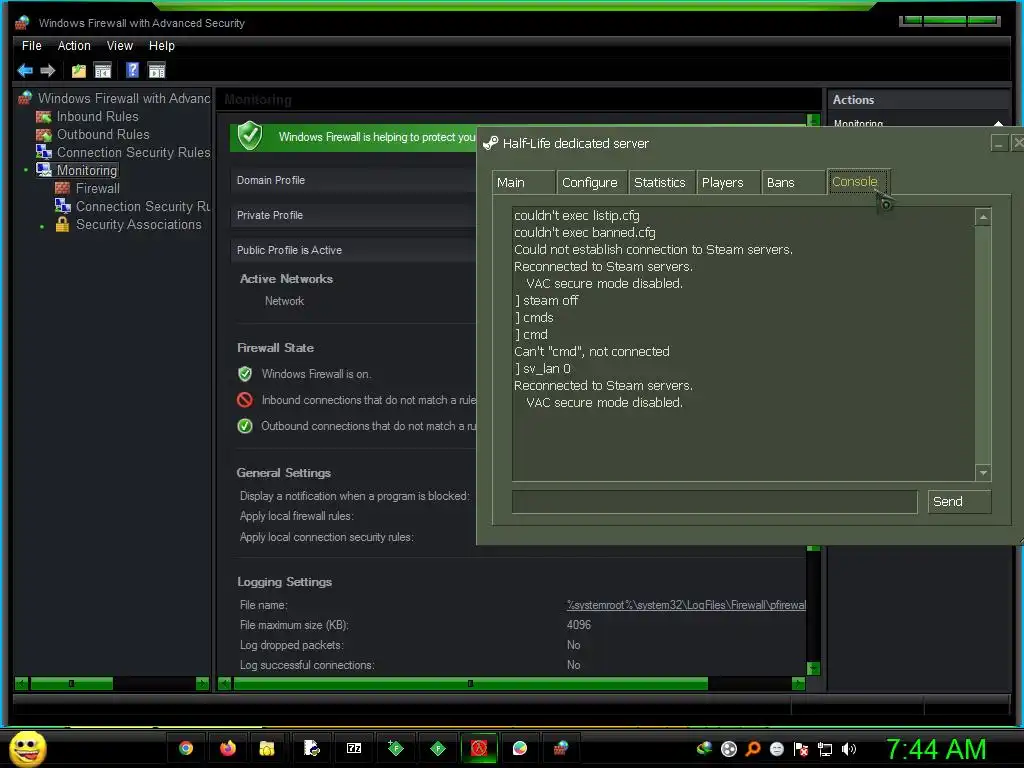Open Firefox from the taskbar

[227, 748]
